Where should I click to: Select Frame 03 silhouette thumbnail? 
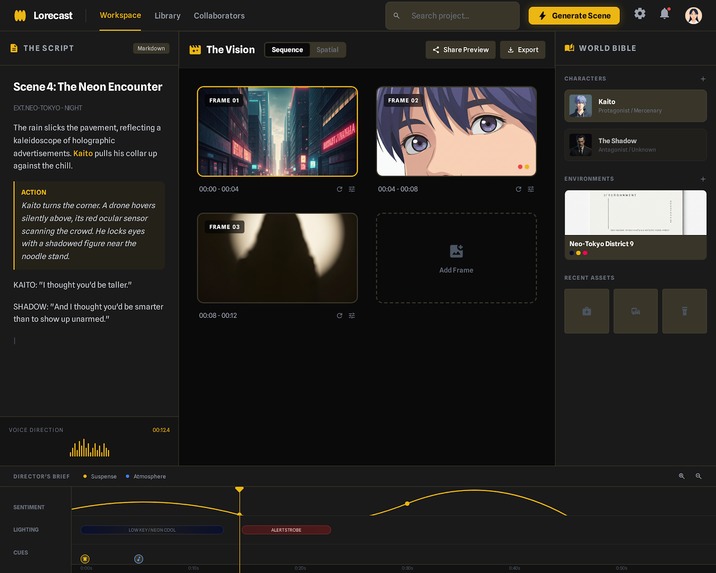click(277, 258)
